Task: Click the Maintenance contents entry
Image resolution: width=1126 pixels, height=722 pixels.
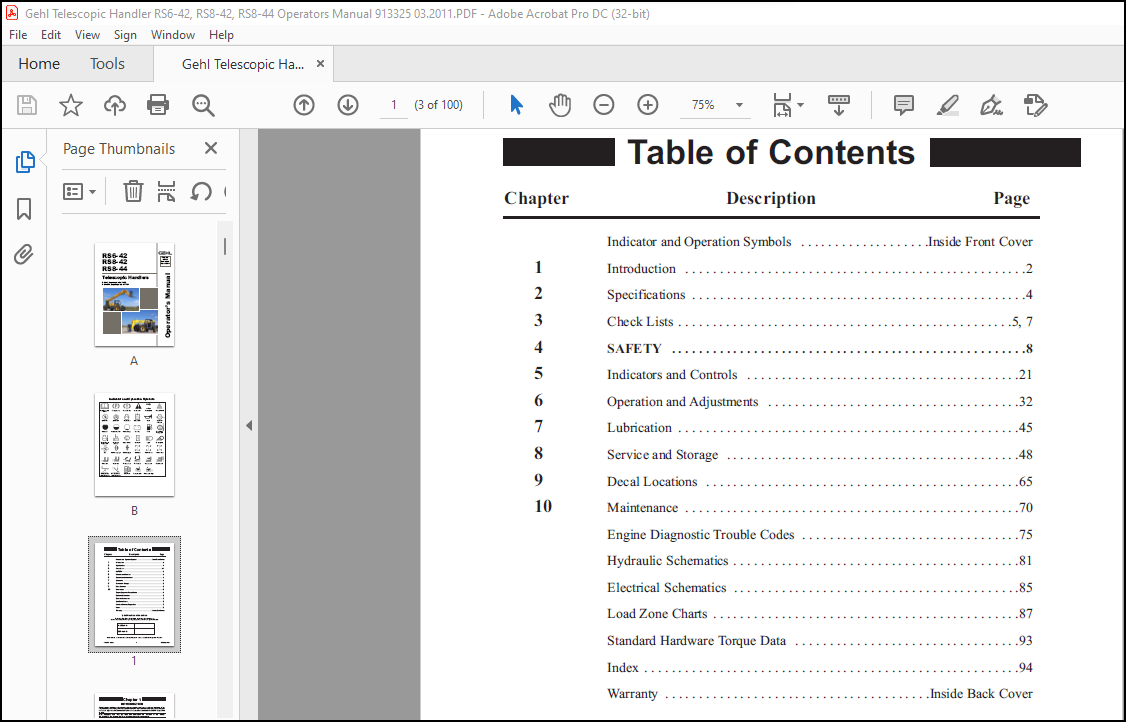Action: tap(819, 507)
